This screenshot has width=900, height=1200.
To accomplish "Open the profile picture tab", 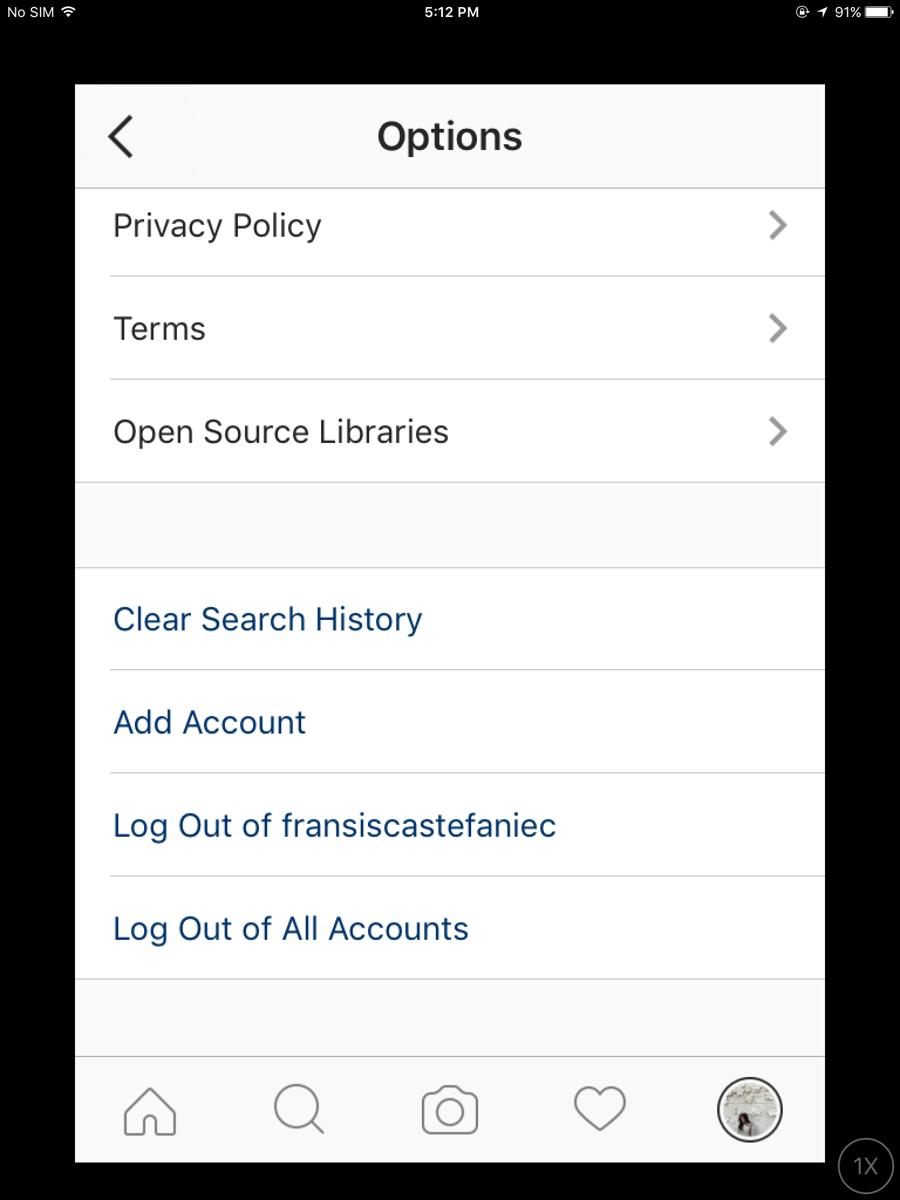I will pyautogui.click(x=750, y=1110).
